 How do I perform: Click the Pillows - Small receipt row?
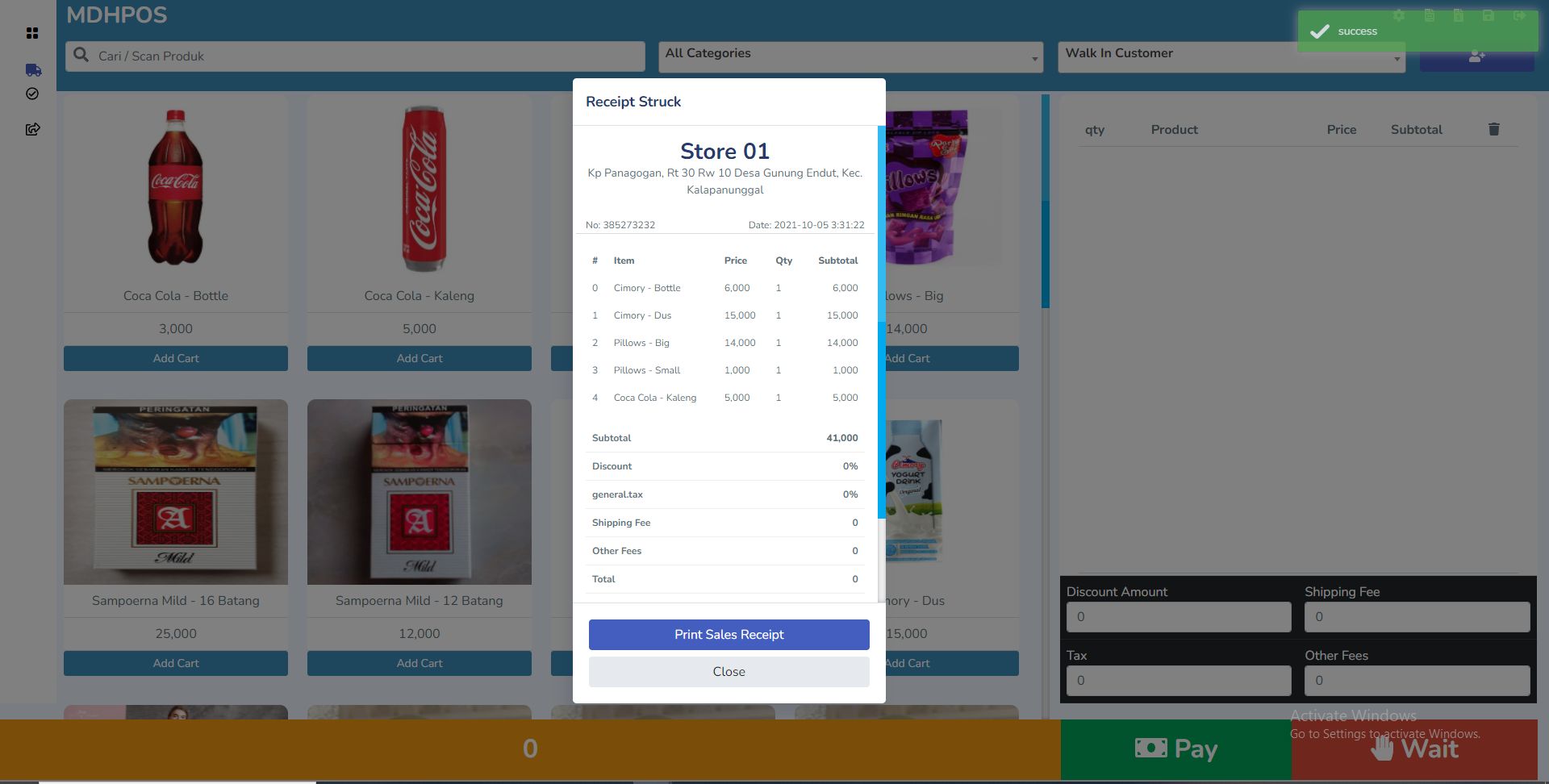point(724,370)
